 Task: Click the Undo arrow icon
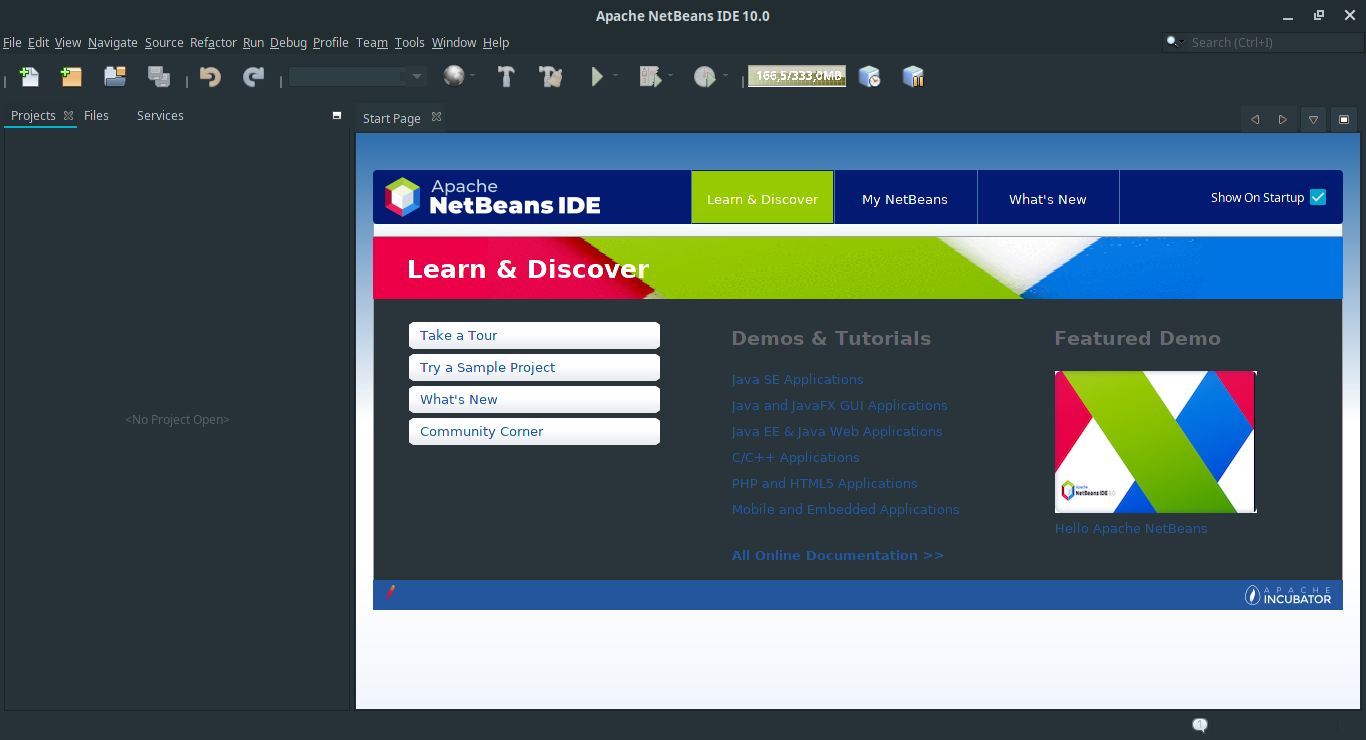tap(210, 77)
